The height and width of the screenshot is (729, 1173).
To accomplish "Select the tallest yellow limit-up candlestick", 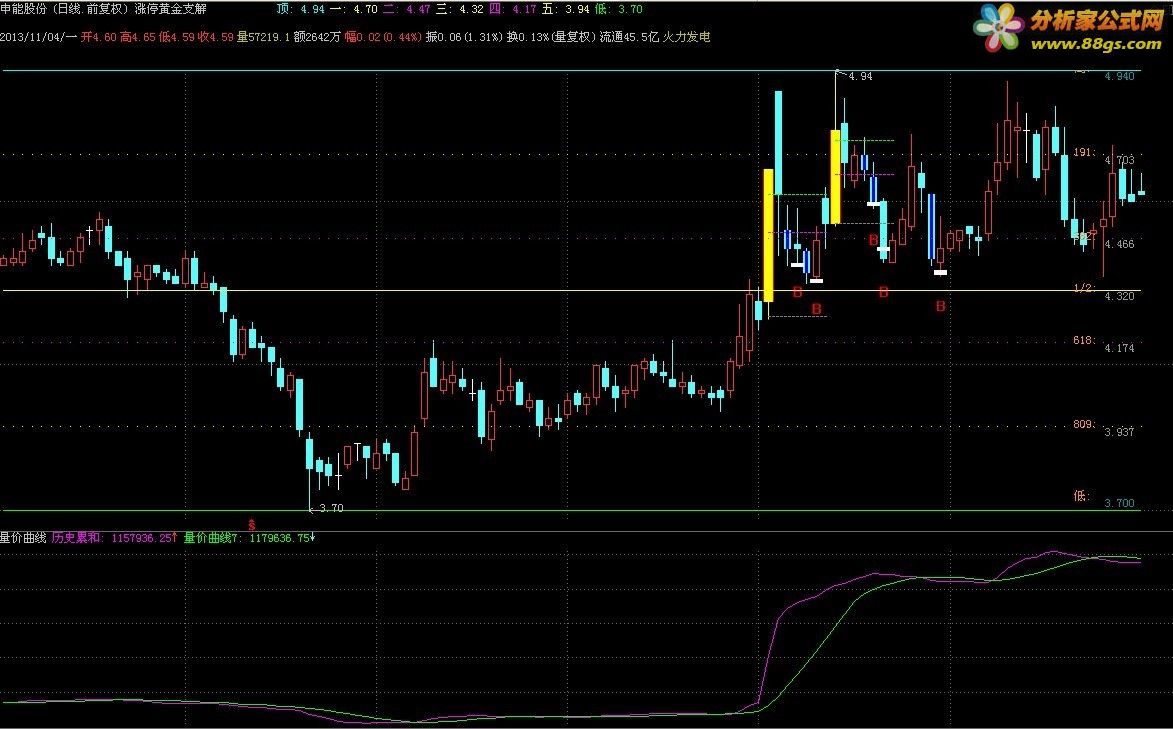I will pos(768,235).
